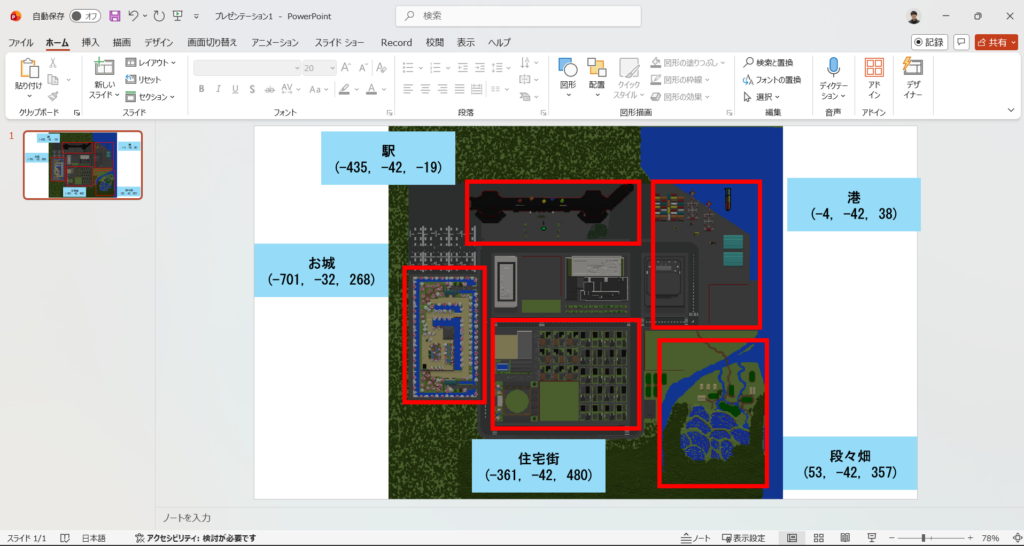Toggle the Notes pane in status bar
Image resolution: width=1024 pixels, height=546 pixels.
[696, 538]
